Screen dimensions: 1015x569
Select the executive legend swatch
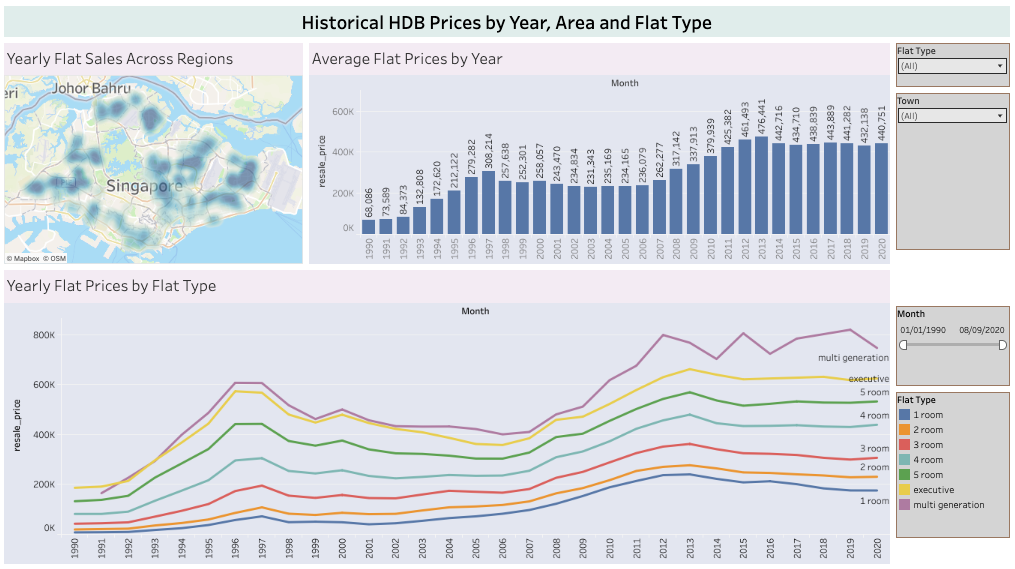pos(905,490)
